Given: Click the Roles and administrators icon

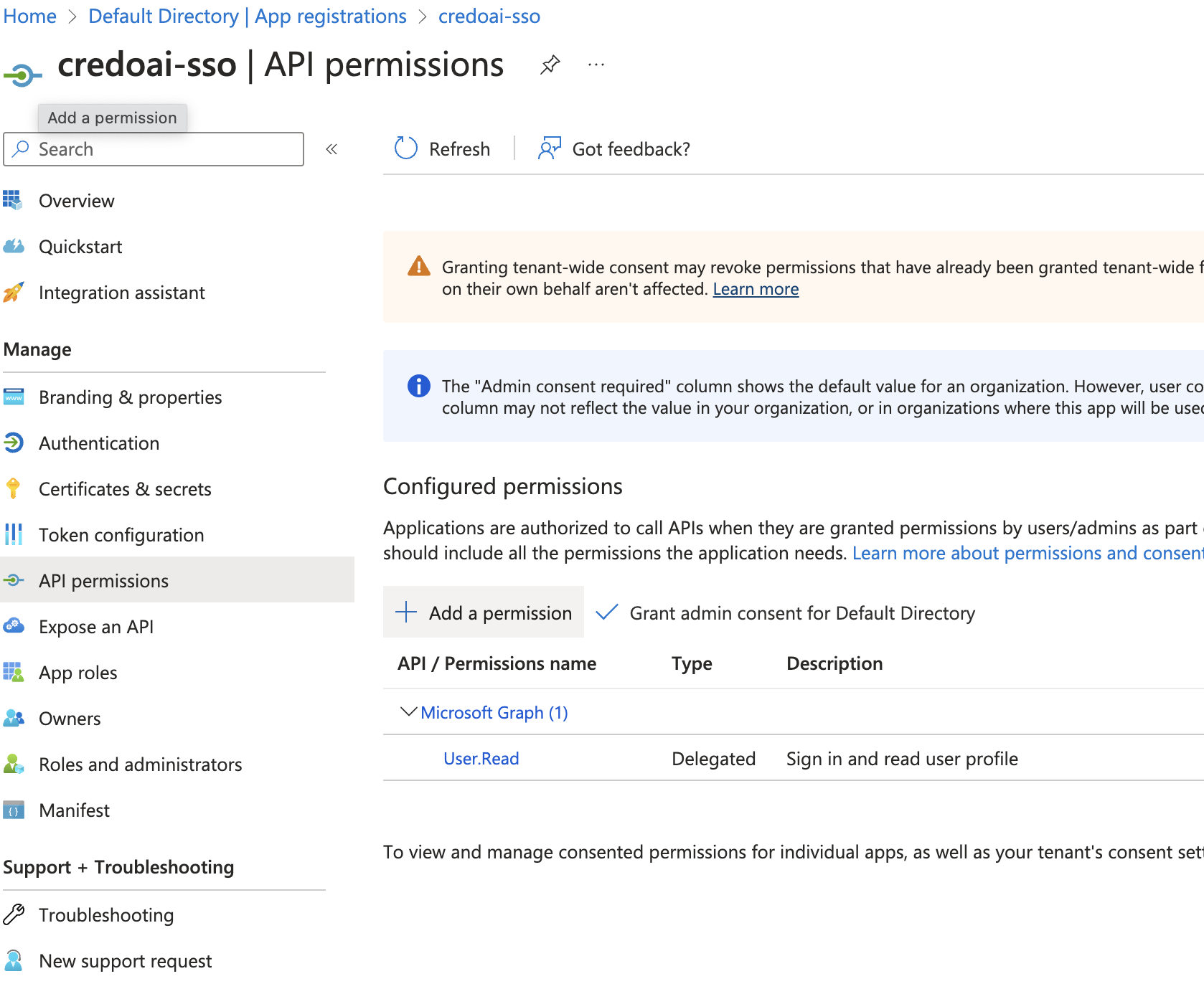Looking at the screenshot, I should tap(13, 764).
